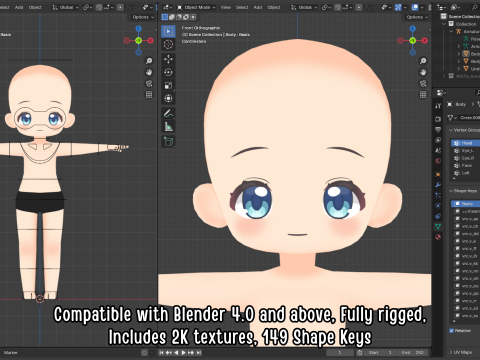Screen dimensions: 480x360
Task: Switch perspective/orthographic in right viewport
Action: pyautogui.click(x=423, y=95)
